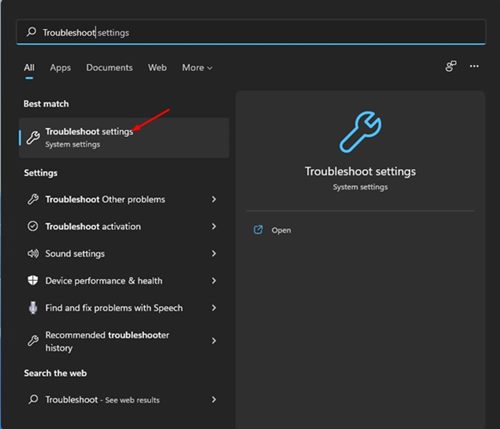This screenshot has width=500, height=429.
Task: Click inside the Troubleshoot settings search field
Action: pyautogui.click(x=251, y=32)
